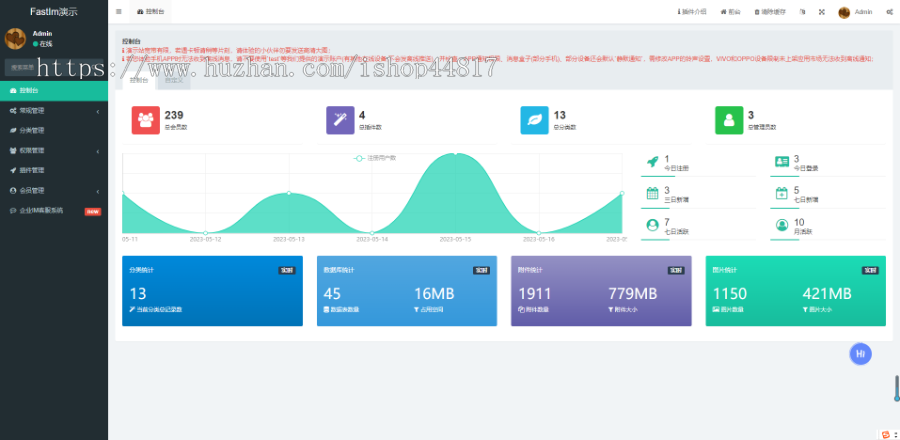
Task: Click the 16MB database space value
Action: coord(434,294)
